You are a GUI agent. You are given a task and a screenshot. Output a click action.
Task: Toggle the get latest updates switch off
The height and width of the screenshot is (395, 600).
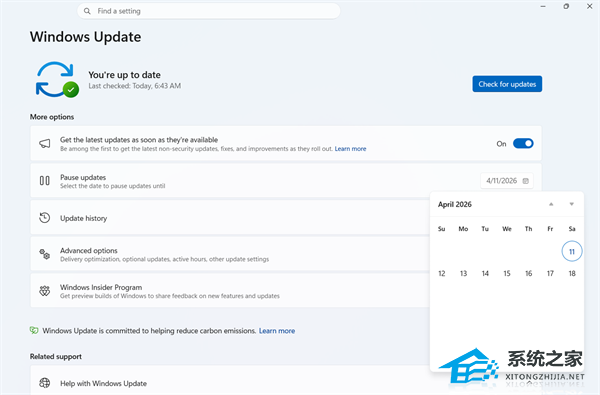(523, 144)
